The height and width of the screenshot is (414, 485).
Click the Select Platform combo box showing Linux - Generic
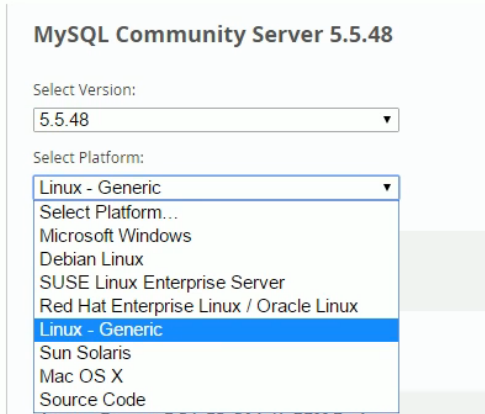click(216, 187)
